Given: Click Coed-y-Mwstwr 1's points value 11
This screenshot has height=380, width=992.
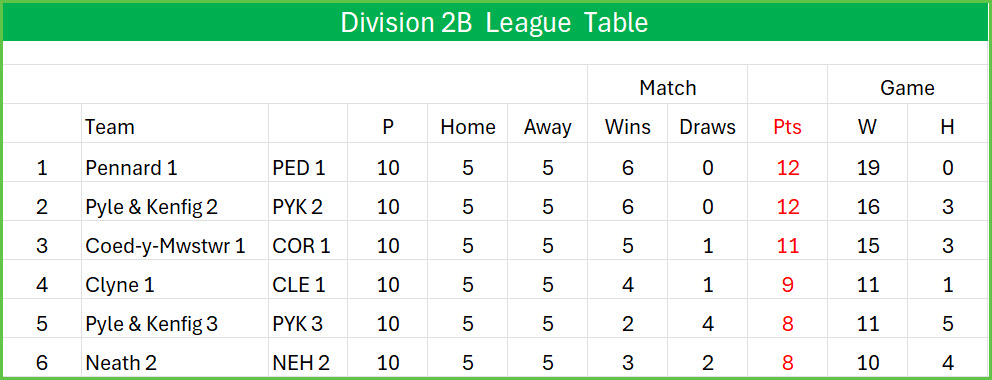Looking at the screenshot, I should tap(787, 246).
